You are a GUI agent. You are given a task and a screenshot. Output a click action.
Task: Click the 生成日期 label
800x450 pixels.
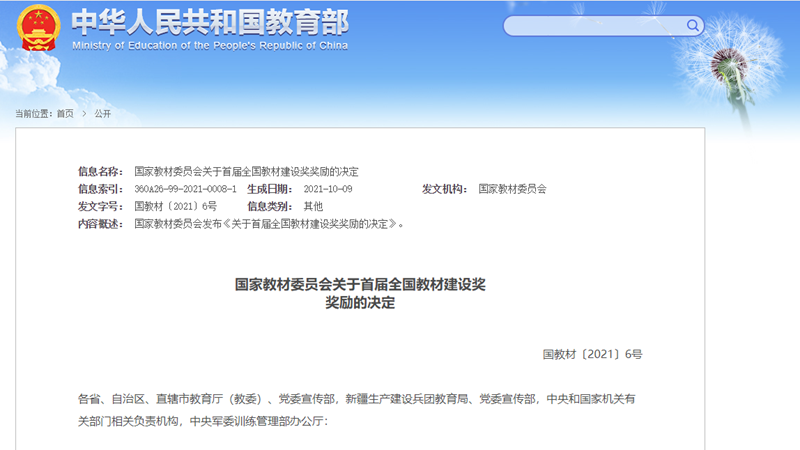[x=270, y=189]
